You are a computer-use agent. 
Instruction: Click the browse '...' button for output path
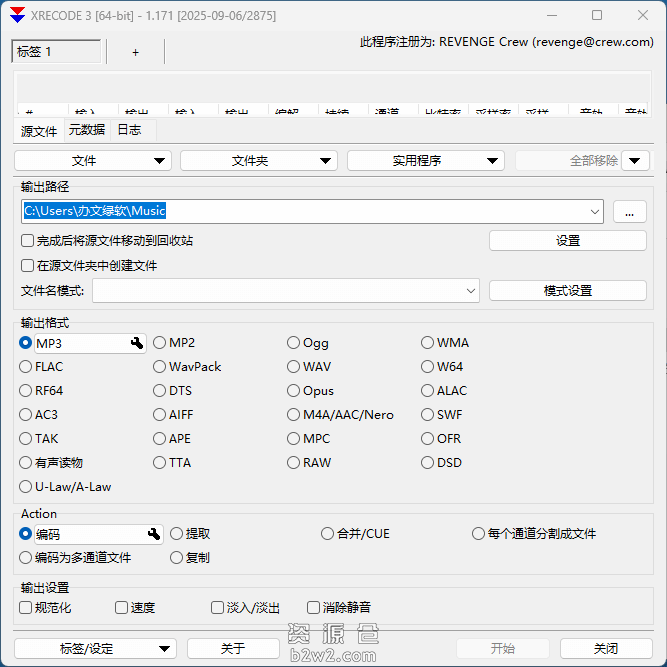pyautogui.click(x=629, y=211)
